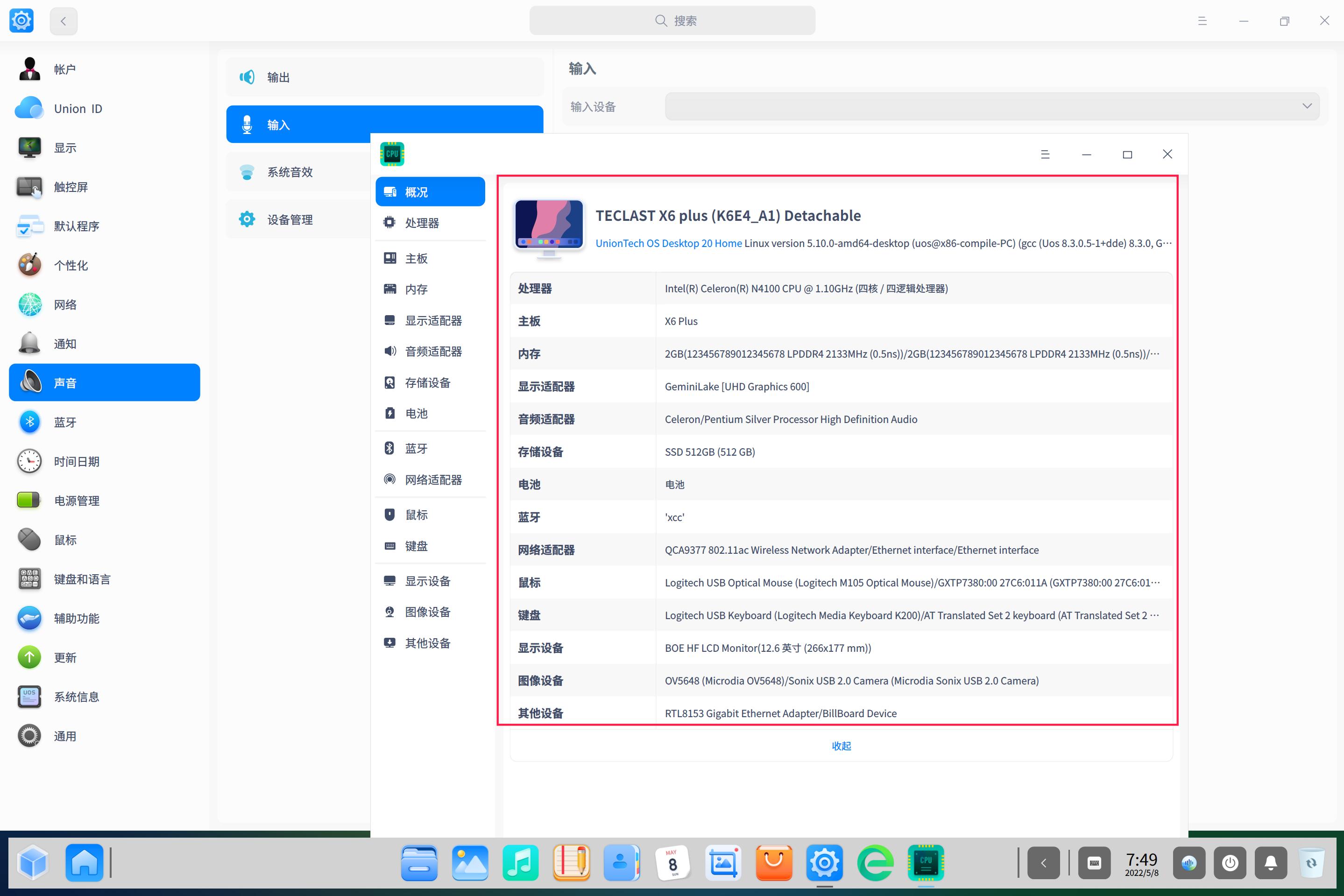Viewport: 1344px width, 896px height.
Task: Open 电源管理 settings from the sidebar
Action: (x=77, y=501)
